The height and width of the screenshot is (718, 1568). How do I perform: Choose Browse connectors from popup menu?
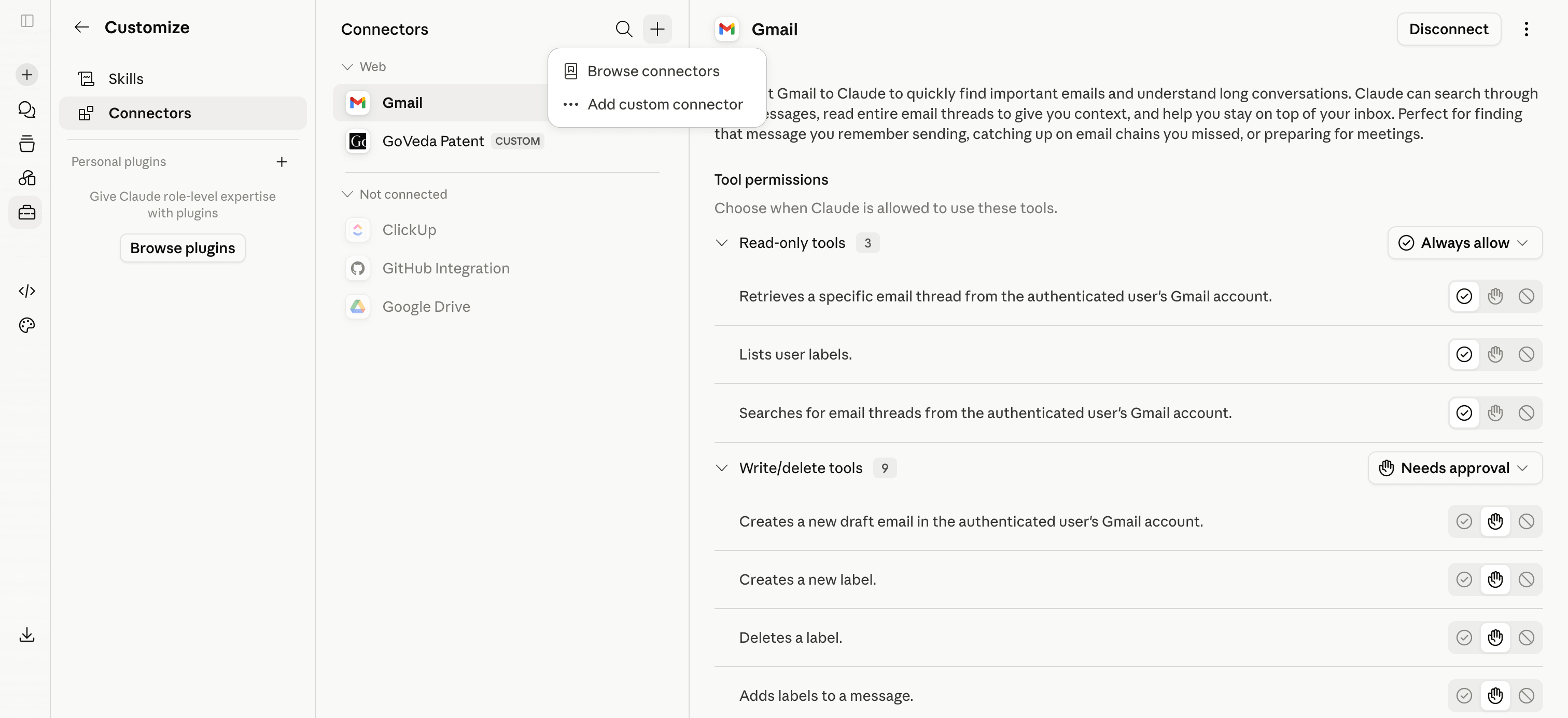[x=657, y=71]
